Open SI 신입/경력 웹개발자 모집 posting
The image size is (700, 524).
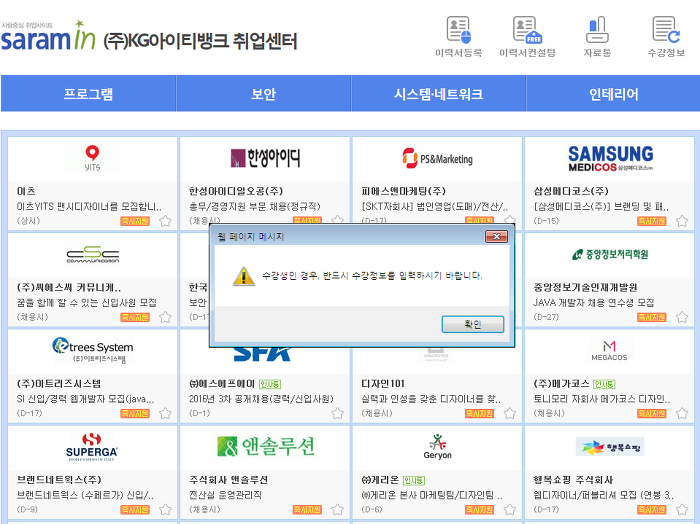coord(85,399)
